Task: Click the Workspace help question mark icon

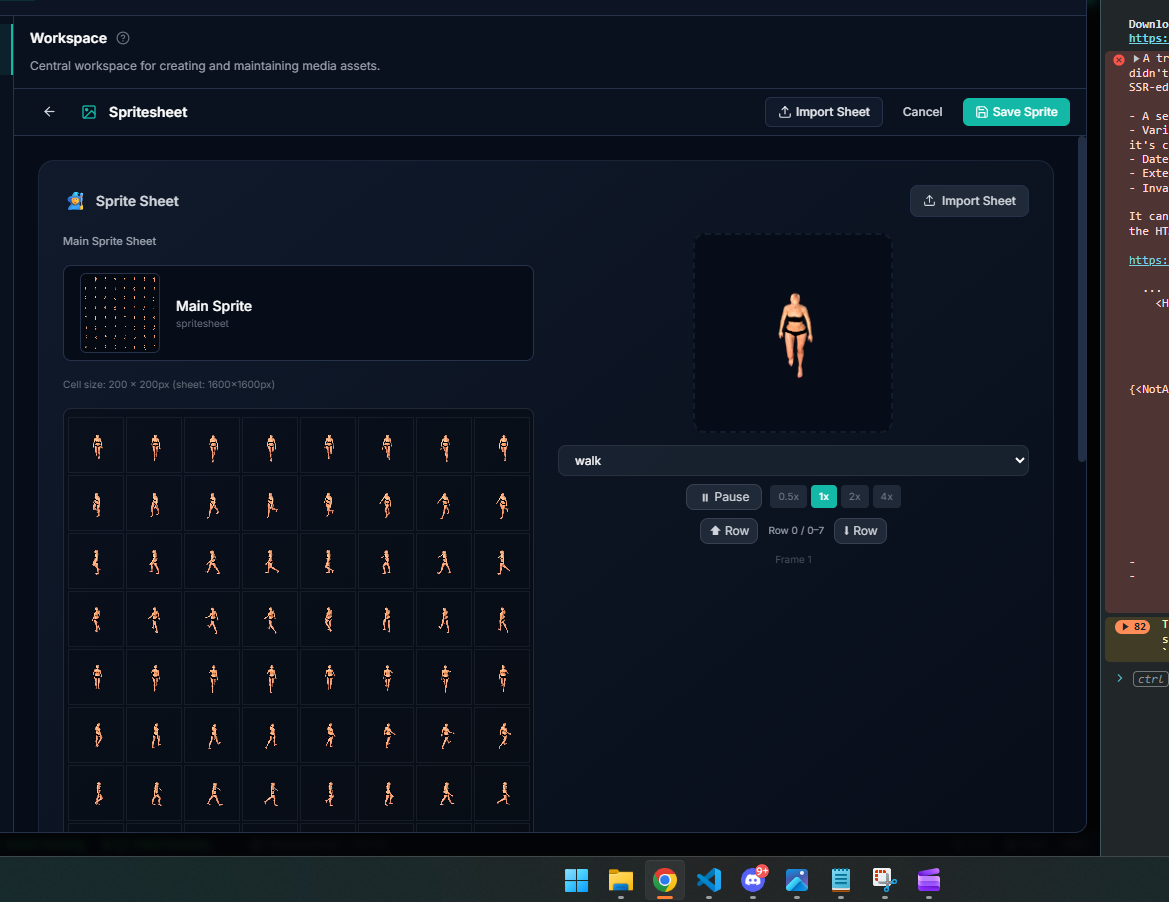Action: pos(124,38)
